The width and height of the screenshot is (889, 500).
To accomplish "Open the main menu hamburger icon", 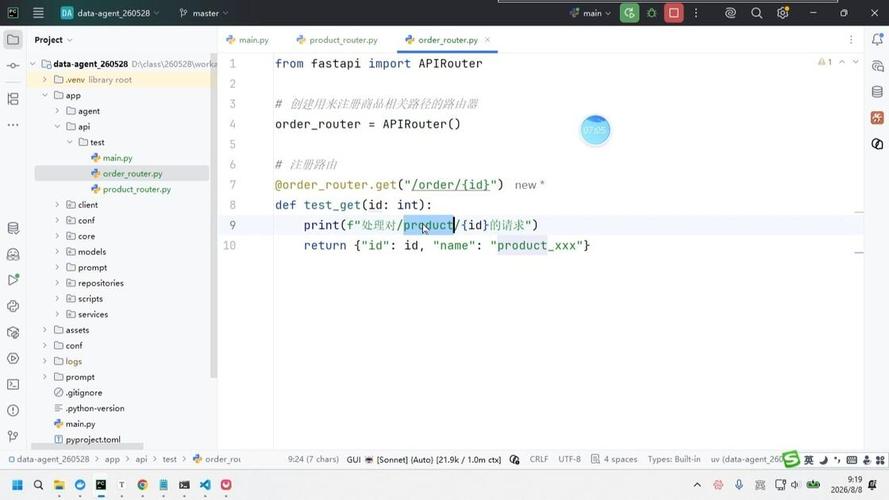I will (x=38, y=12).
